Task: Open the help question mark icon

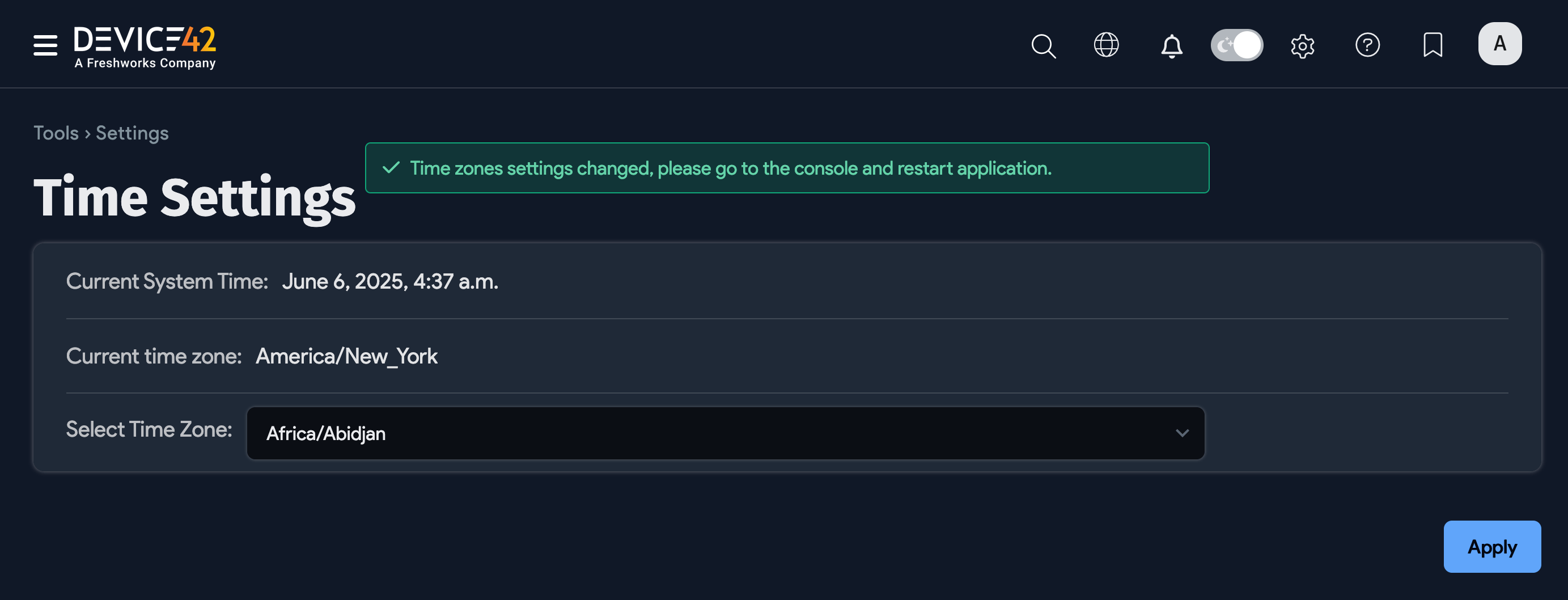Action: click(x=1368, y=44)
